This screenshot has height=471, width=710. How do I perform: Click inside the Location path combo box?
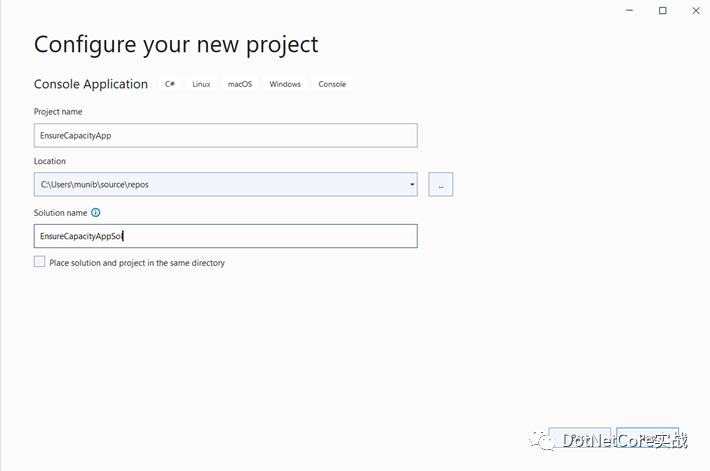click(220, 184)
